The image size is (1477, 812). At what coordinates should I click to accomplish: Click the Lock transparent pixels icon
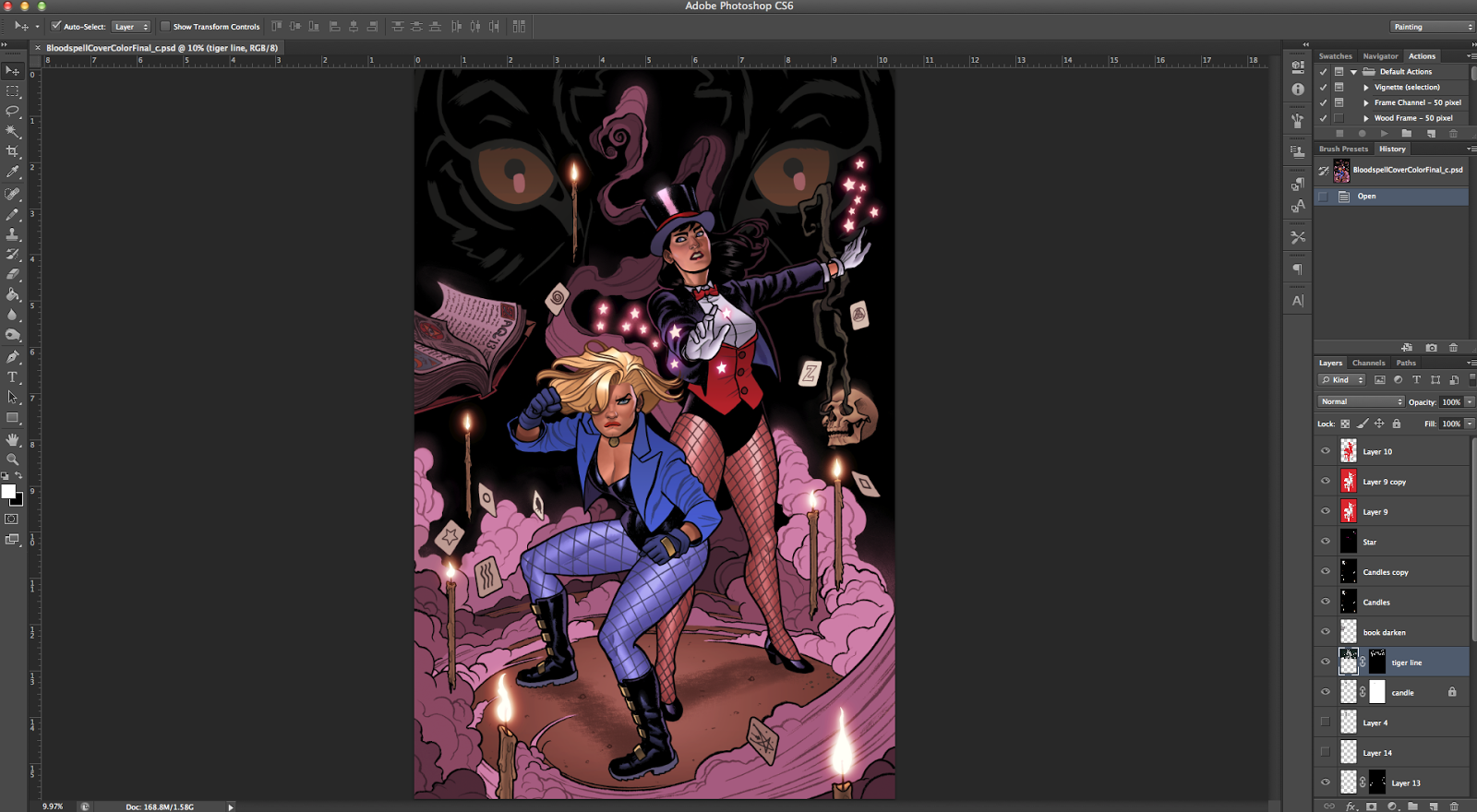(1345, 424)
